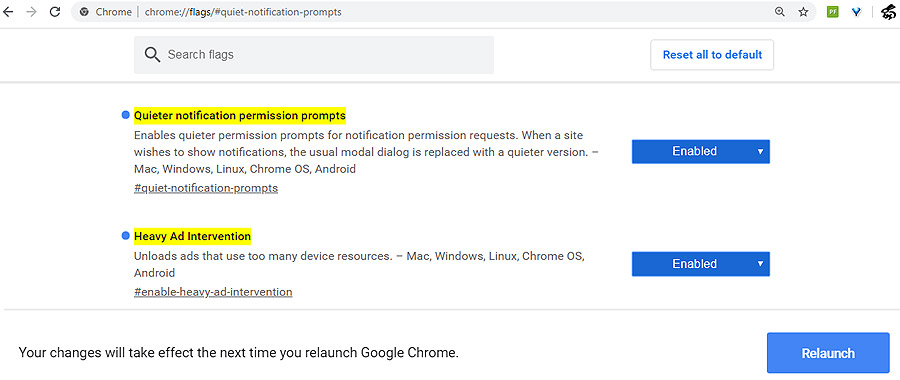The height and width of the screenshot is (380, 900).
Task: Open the blue Y extension icon
Action: pos(856,12)
